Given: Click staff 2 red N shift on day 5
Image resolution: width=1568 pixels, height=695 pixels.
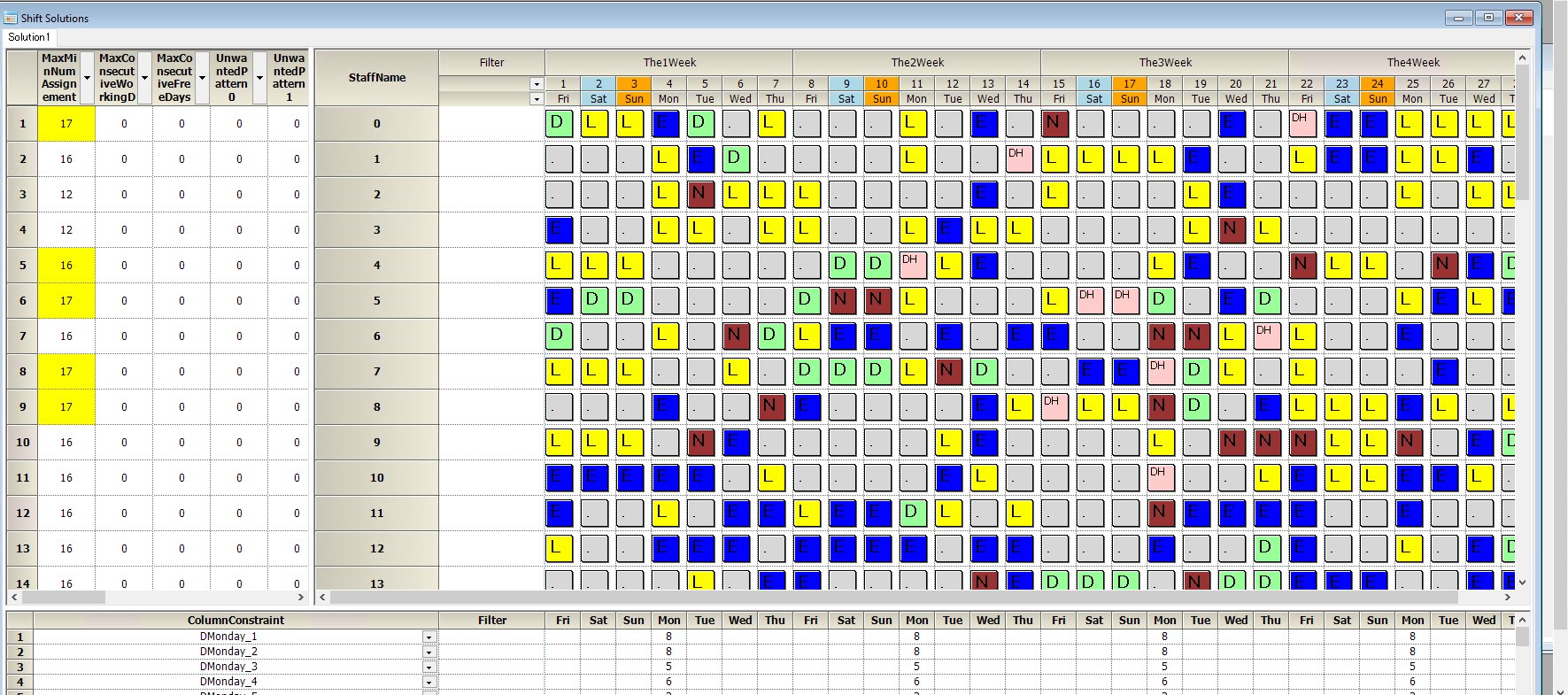Looking at the screenshot, I should 700,194.
